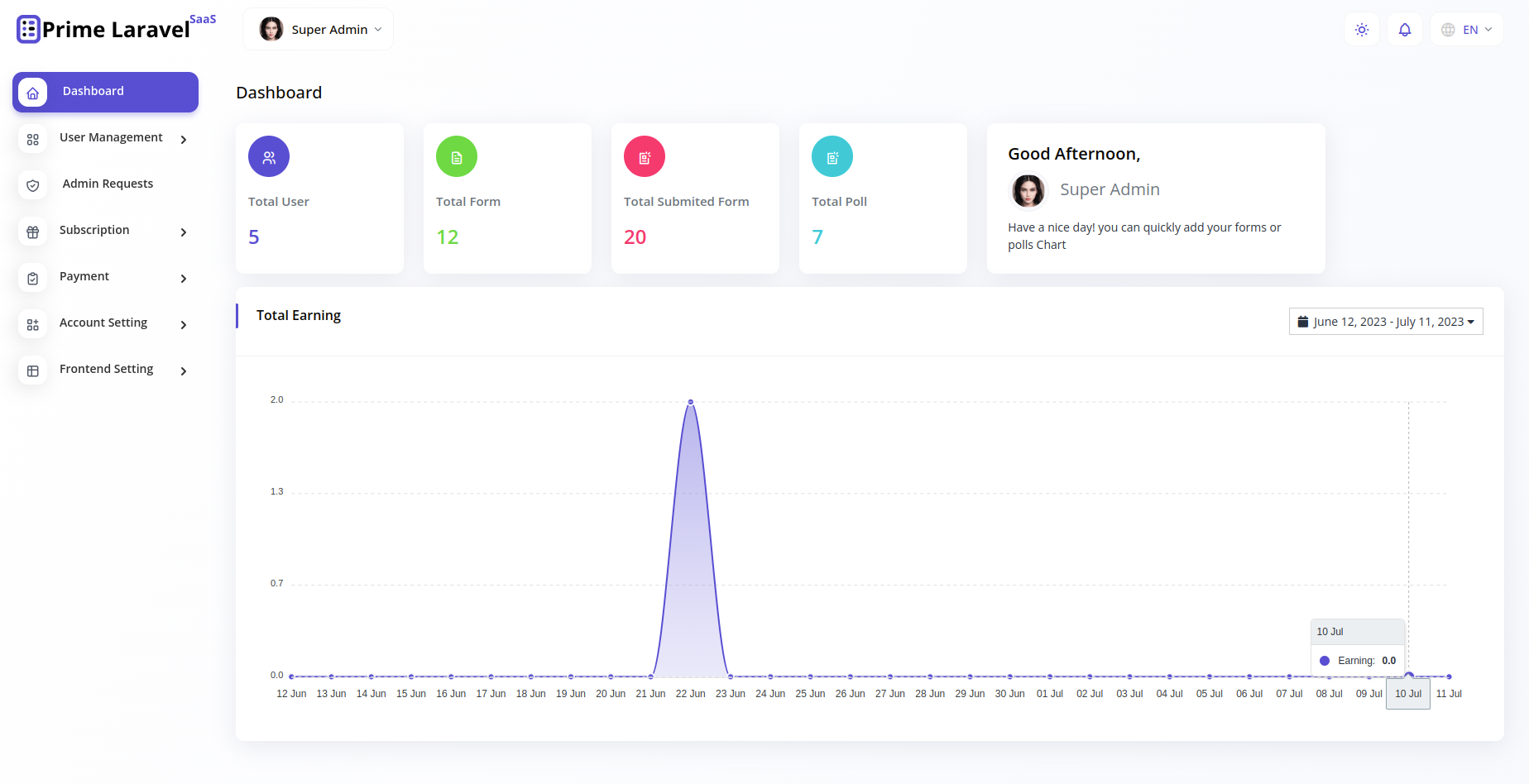
Task: Click the pink Total Submited Form icon
Action: click(x=644, y=156)
